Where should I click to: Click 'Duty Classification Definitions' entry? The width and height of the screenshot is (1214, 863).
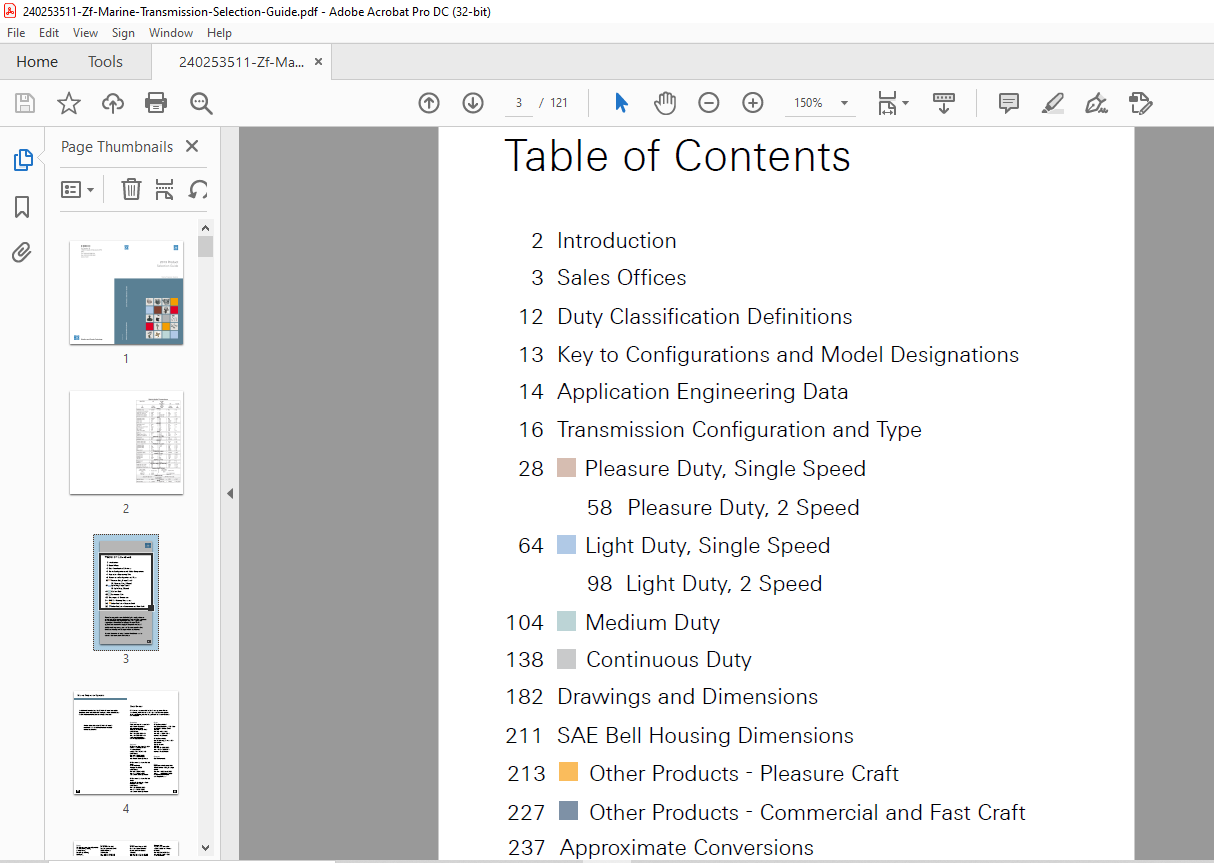[704, 317]
